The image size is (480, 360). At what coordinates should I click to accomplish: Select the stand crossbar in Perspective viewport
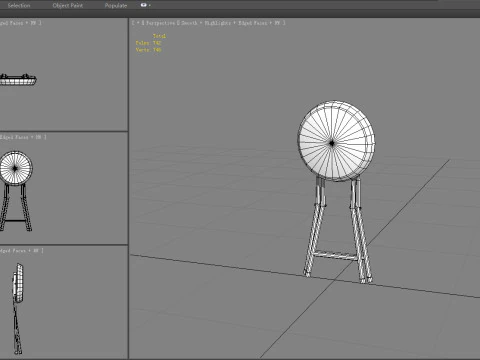tap(336, 255)
